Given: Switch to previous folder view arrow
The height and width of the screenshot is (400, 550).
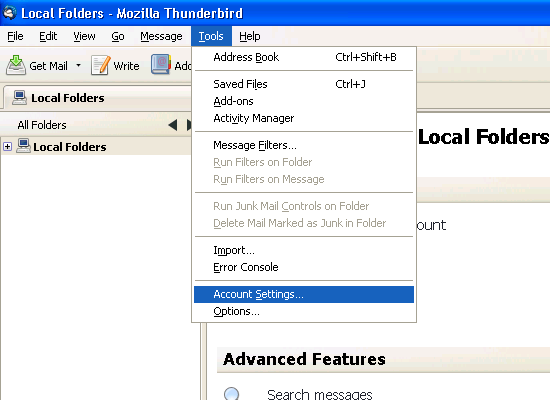Looking at the screenshot, I should coord(173,125).
